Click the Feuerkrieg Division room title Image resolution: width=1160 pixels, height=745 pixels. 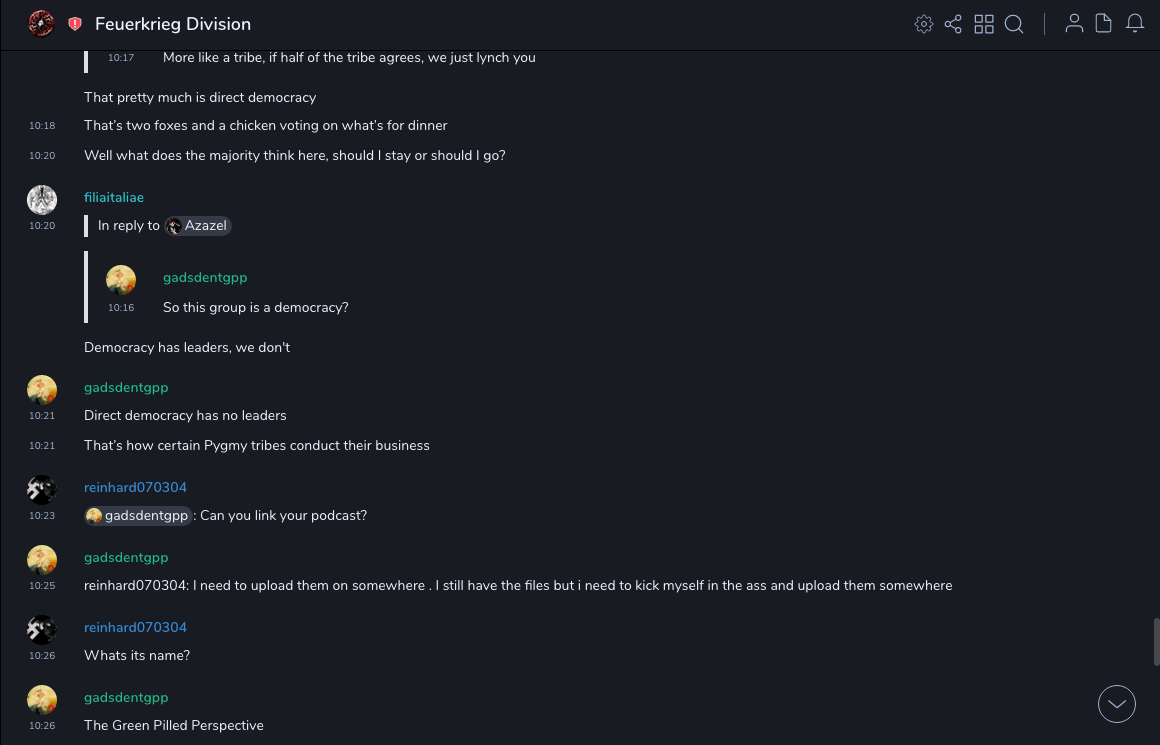[x=173, y=24]
